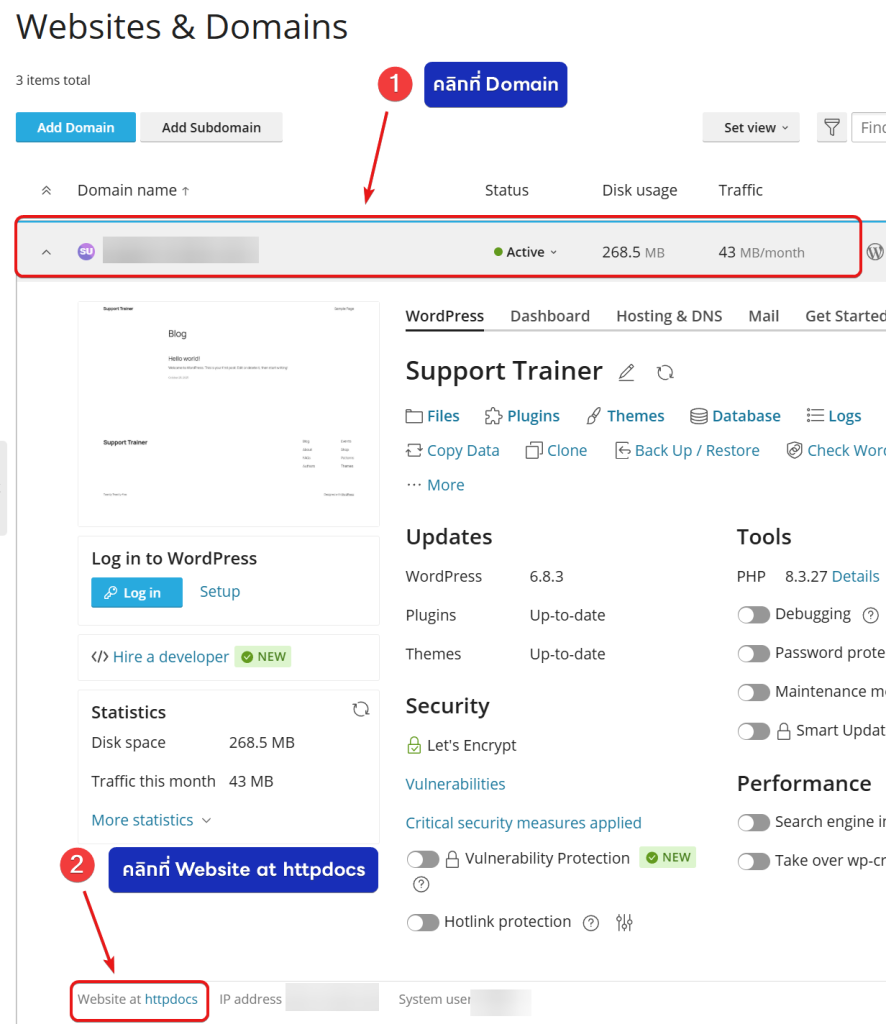
Task: Enable the Debugging toggle
Action: click(x=754, y=615)
